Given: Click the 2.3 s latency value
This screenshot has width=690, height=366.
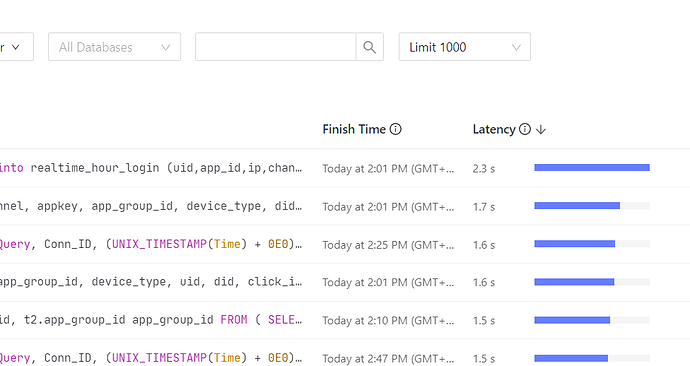Looking at the screenshot, I should [484, 168].
